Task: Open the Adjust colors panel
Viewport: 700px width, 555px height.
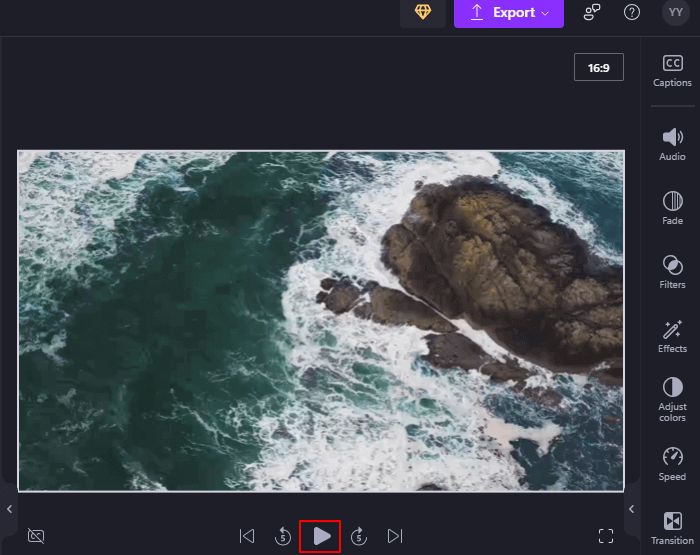Action: point(672,399)
